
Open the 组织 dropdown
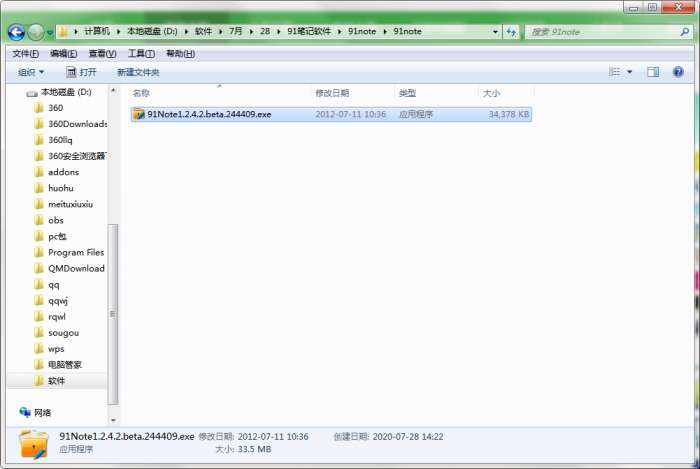coord(31,72)
